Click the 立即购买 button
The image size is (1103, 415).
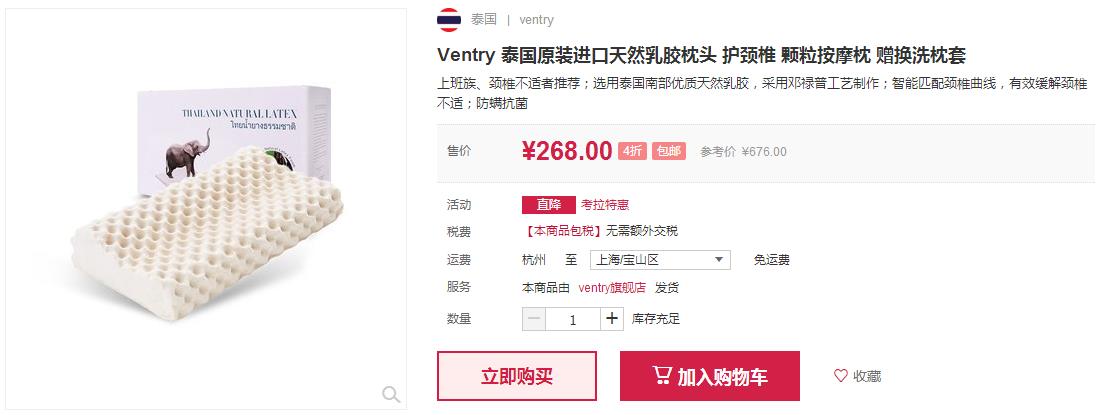point(517,376)
